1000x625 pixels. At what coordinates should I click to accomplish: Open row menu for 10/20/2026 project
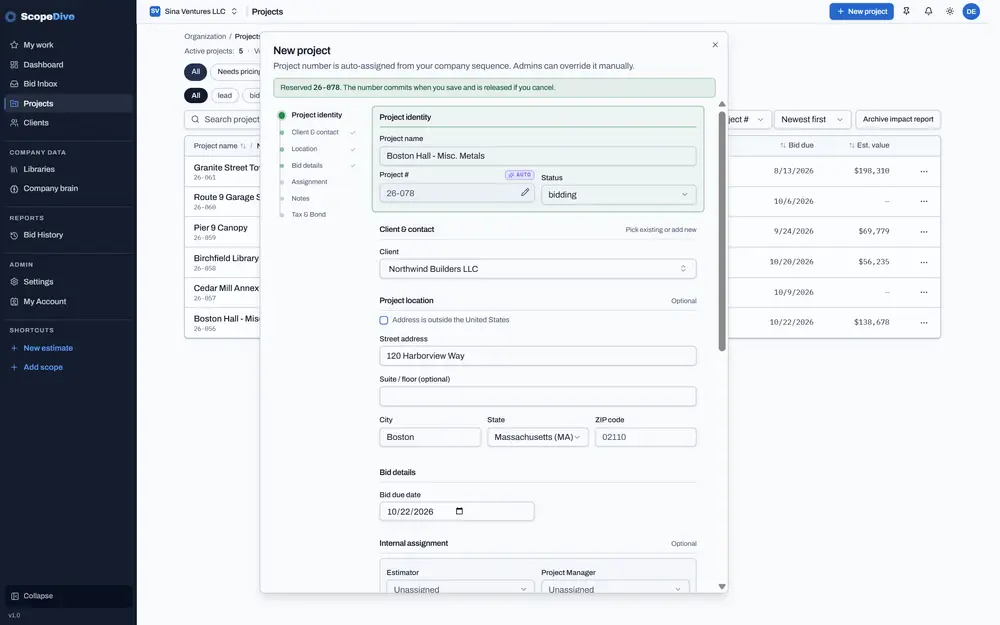(923, 262)
